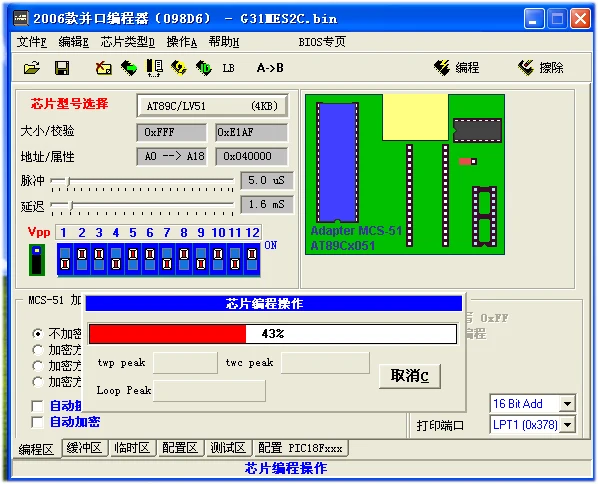This screenshot has width=598, height=484.
Task: Open the 芯片类型D menu
Action: coord(127,42)
